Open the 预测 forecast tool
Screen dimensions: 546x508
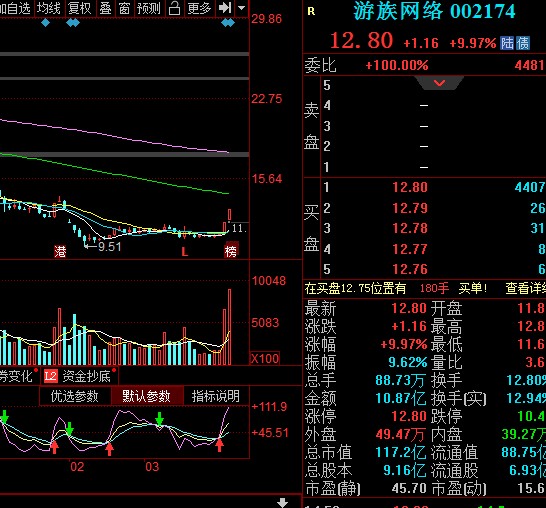149,8
